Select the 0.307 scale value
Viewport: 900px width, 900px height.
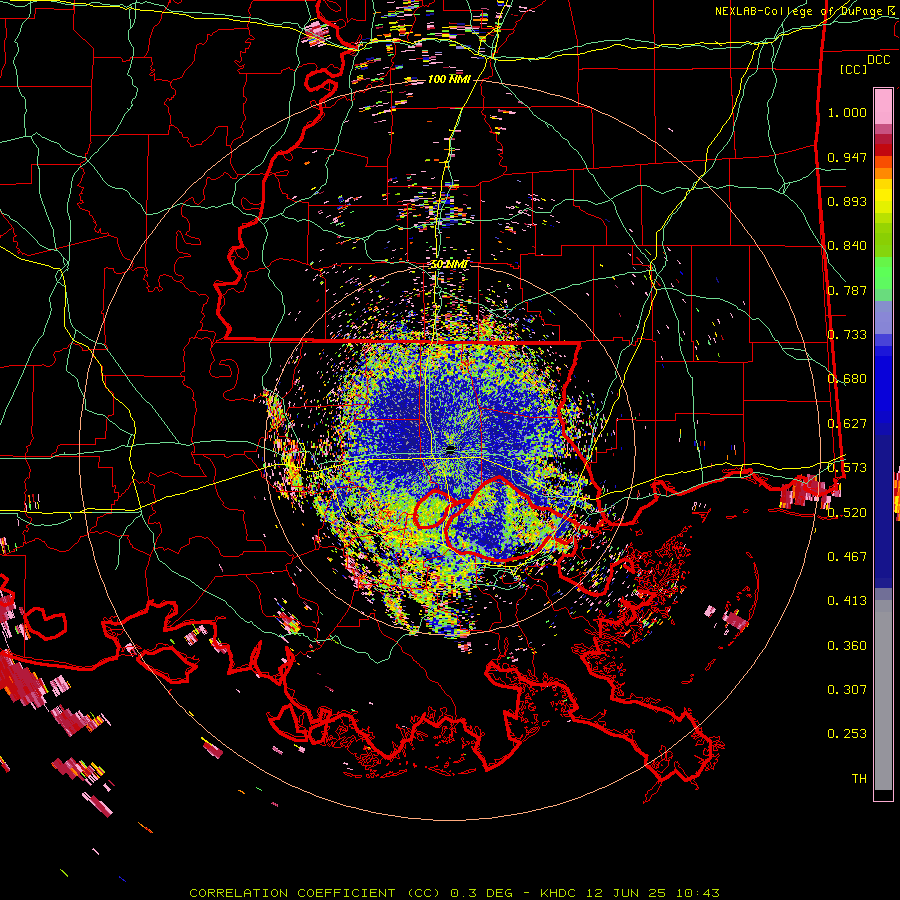pos(847,689)
